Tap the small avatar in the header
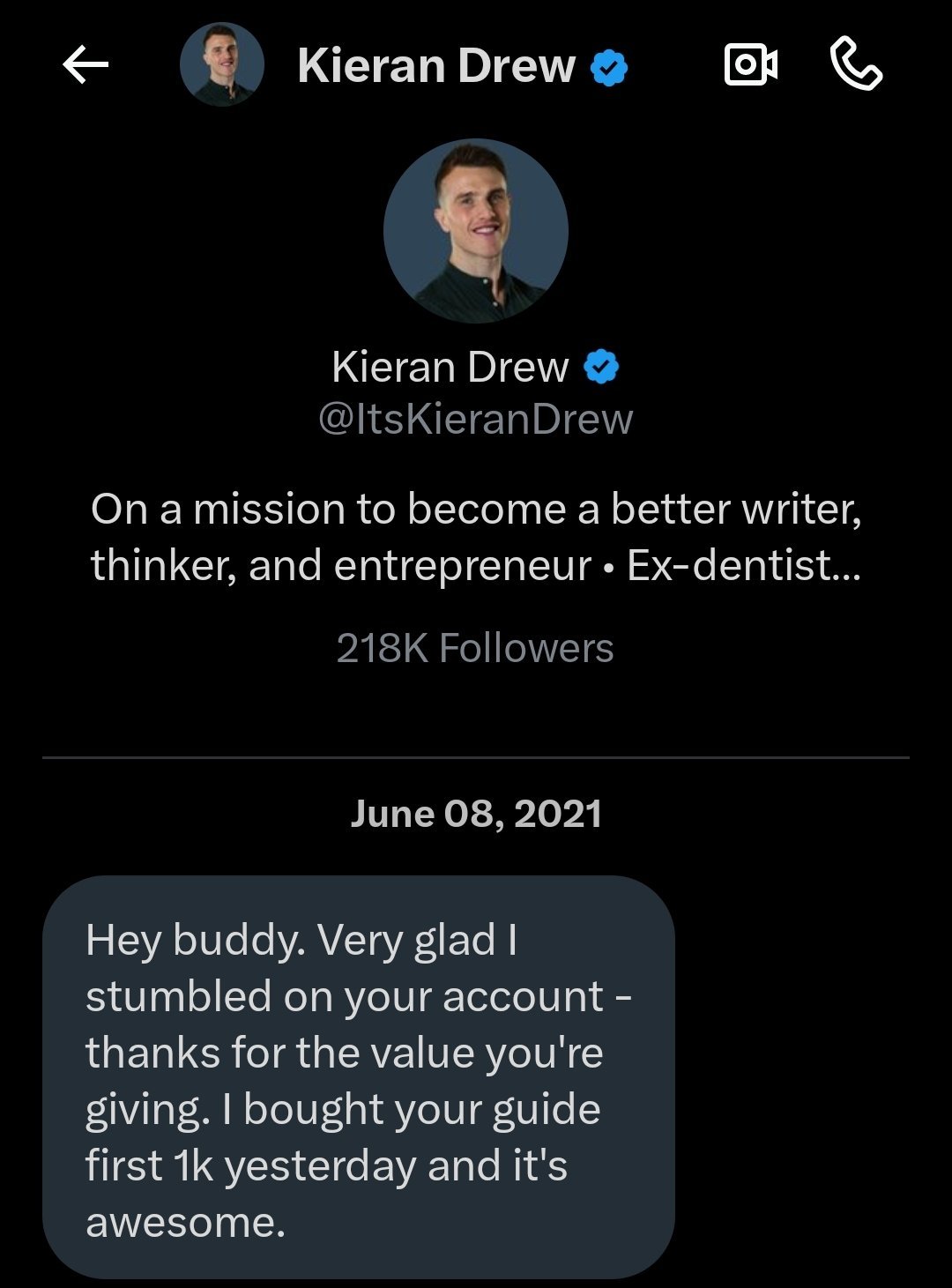 click(x=222, y=65)
